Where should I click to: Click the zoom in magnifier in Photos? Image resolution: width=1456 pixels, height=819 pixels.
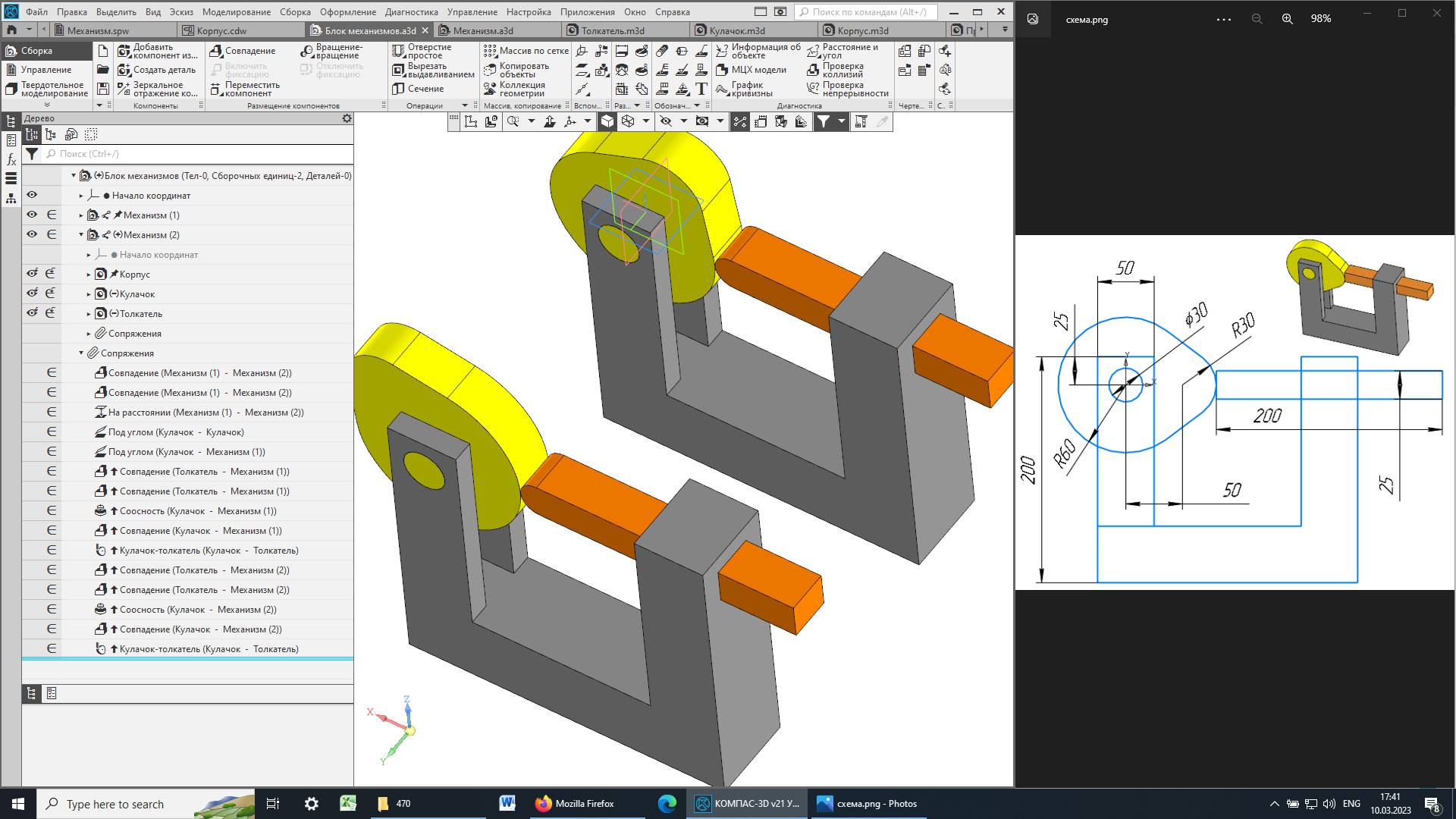click(1287, 19)
